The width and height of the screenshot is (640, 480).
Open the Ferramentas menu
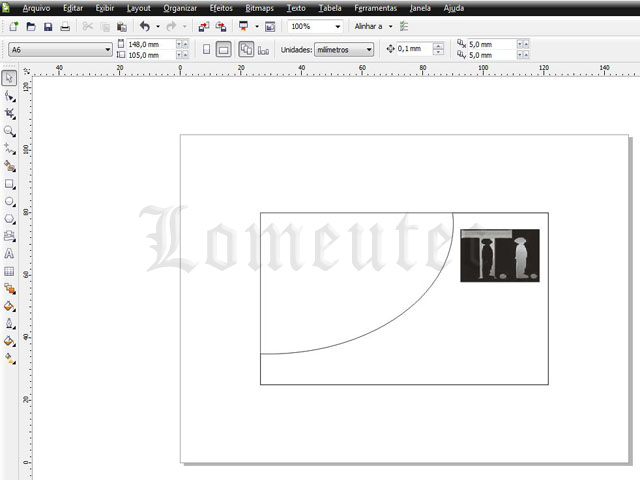click(376, 8)
